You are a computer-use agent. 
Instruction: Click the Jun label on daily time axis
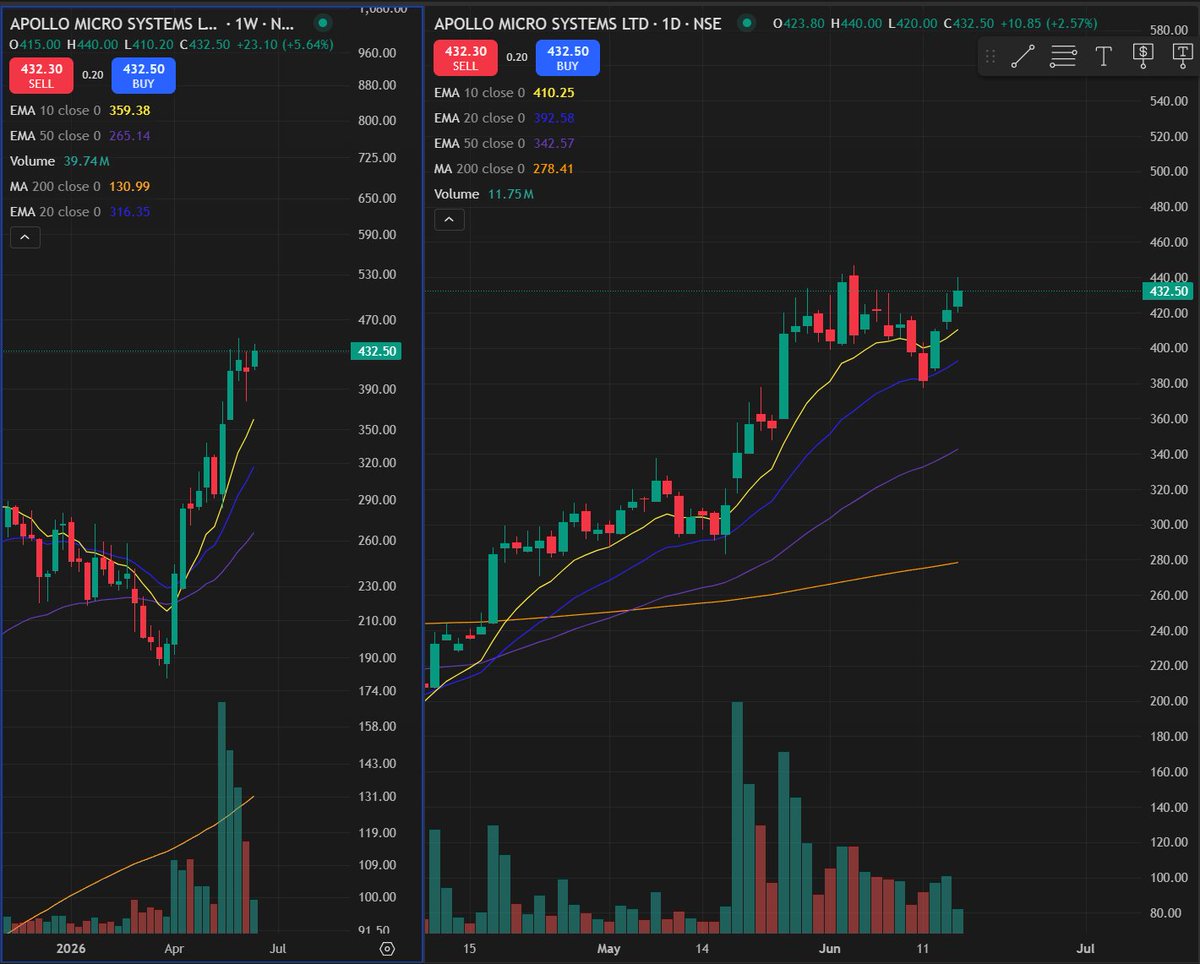point(832,947)
